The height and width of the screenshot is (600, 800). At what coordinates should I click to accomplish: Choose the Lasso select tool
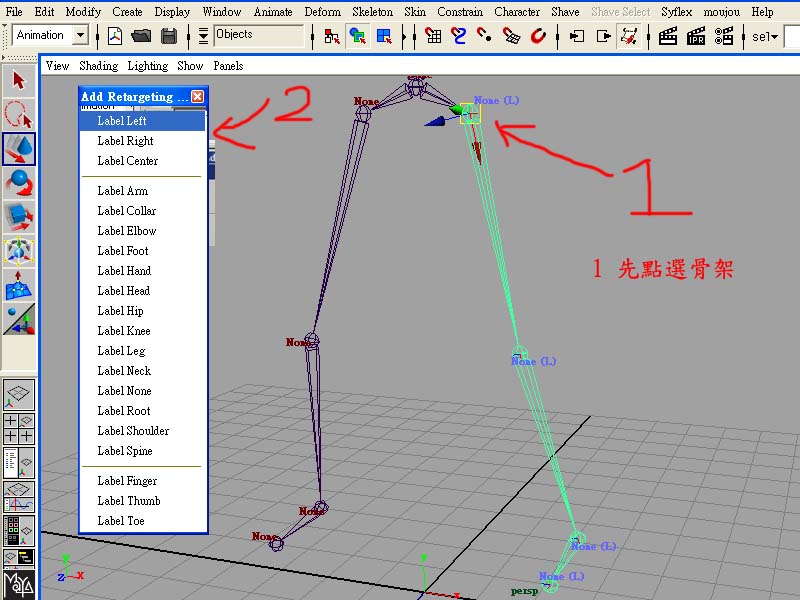(19, 114)
